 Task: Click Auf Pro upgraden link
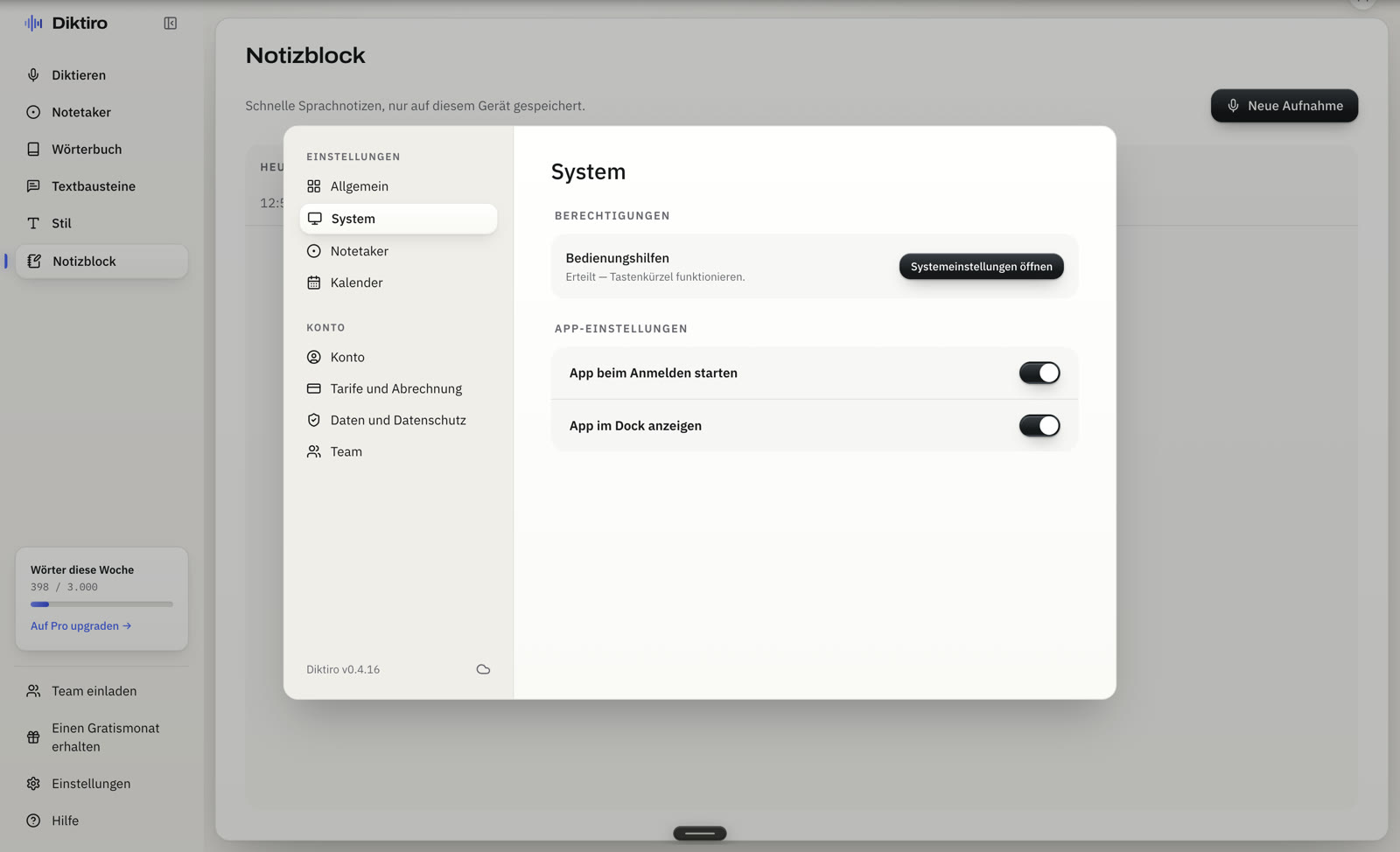point(80,626)
